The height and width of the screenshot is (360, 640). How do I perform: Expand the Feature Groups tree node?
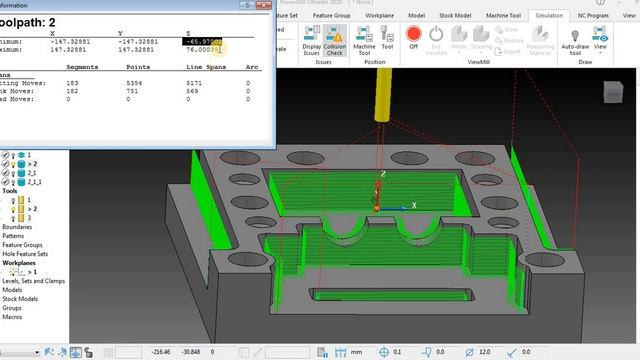(x=22, y=245)
